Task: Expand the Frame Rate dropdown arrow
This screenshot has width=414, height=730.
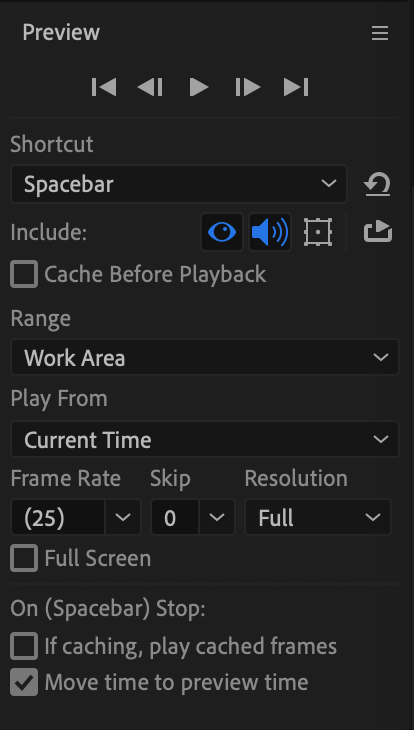Action: [x=123, y=517]
